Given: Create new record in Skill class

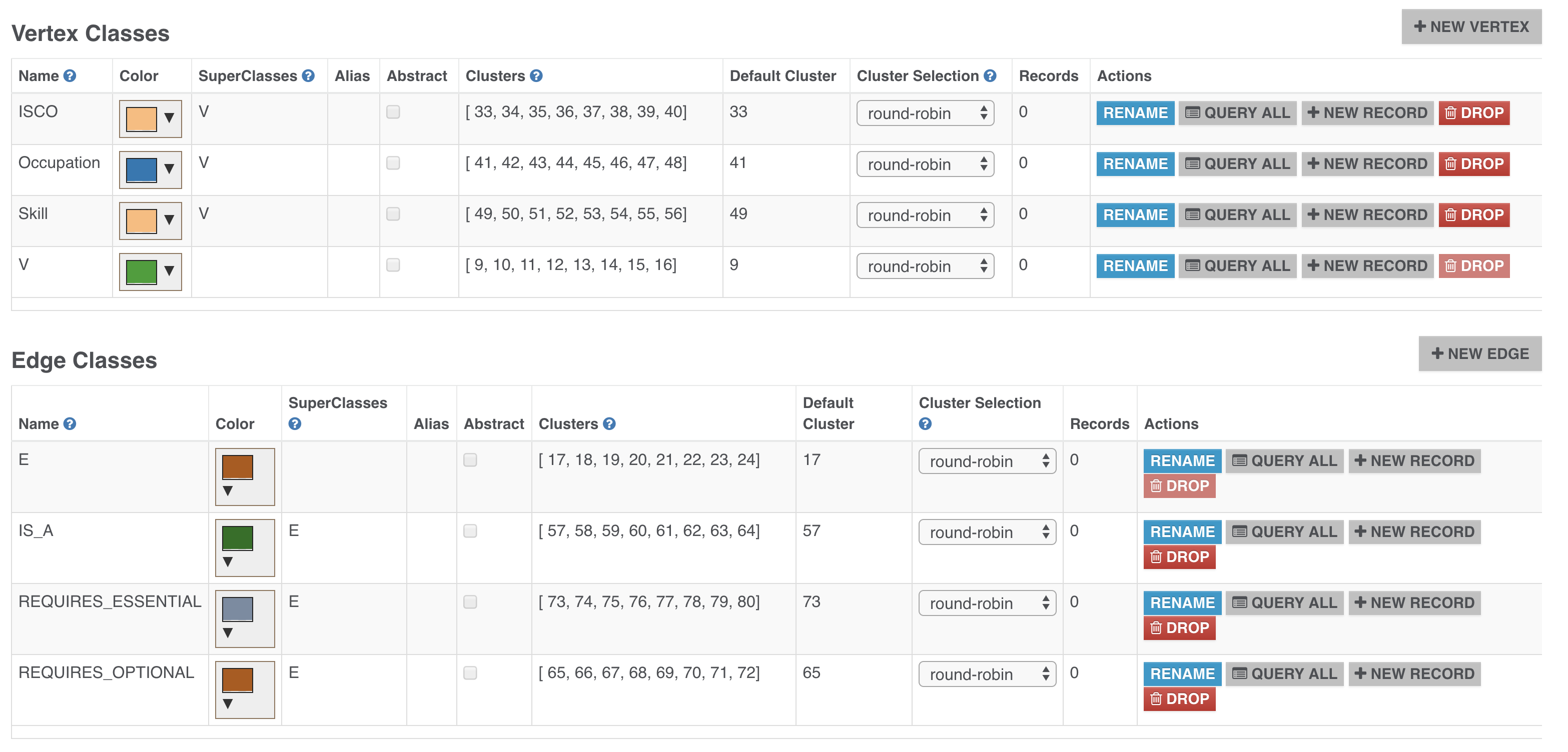Looking at the screenshot, I should click(1367, 215).
